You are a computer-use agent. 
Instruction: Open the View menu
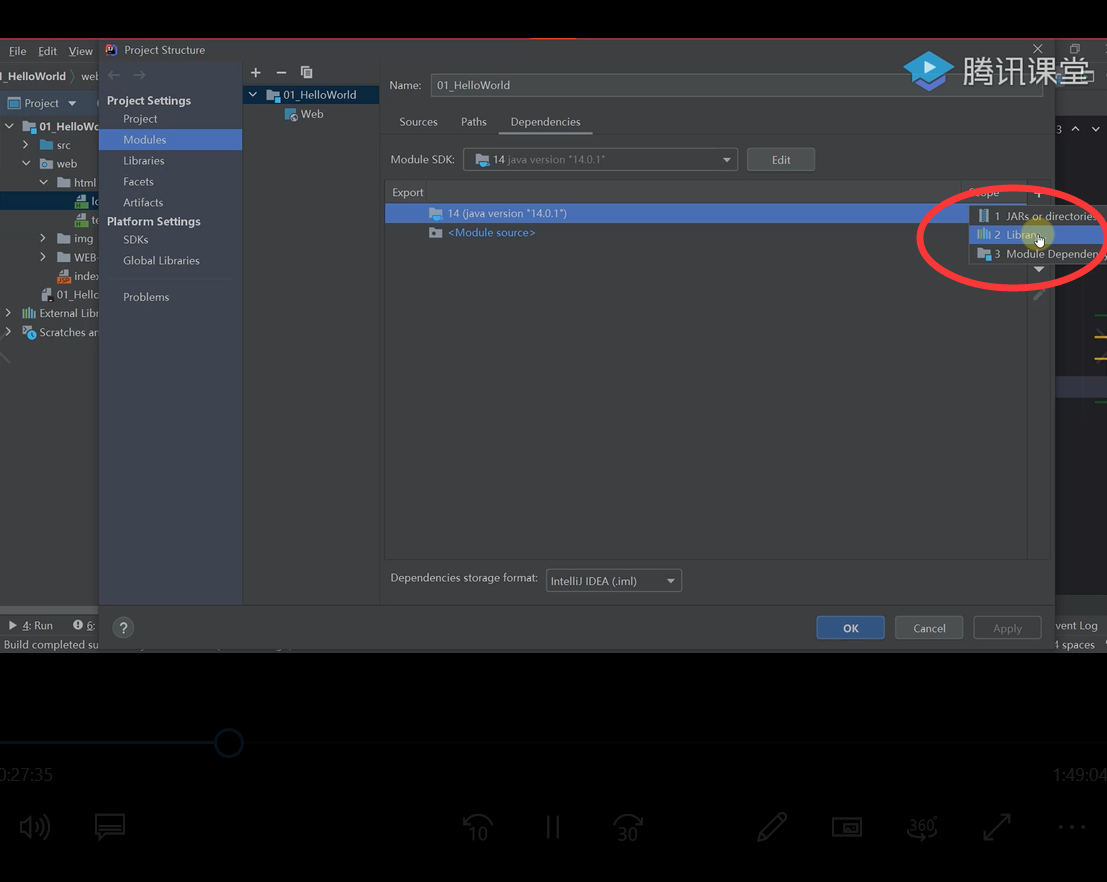80,51
